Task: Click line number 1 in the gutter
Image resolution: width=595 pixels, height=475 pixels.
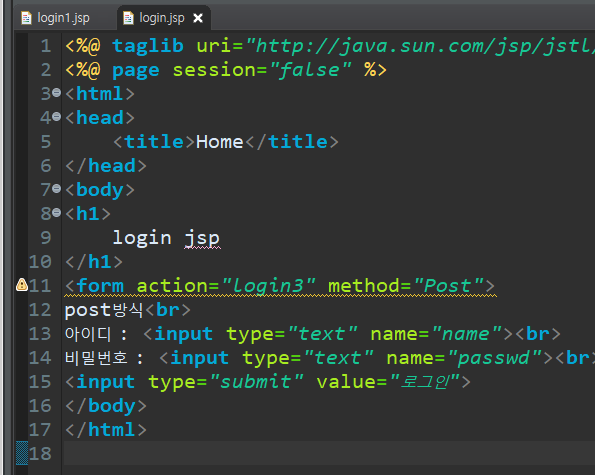Action: point(46,46)
